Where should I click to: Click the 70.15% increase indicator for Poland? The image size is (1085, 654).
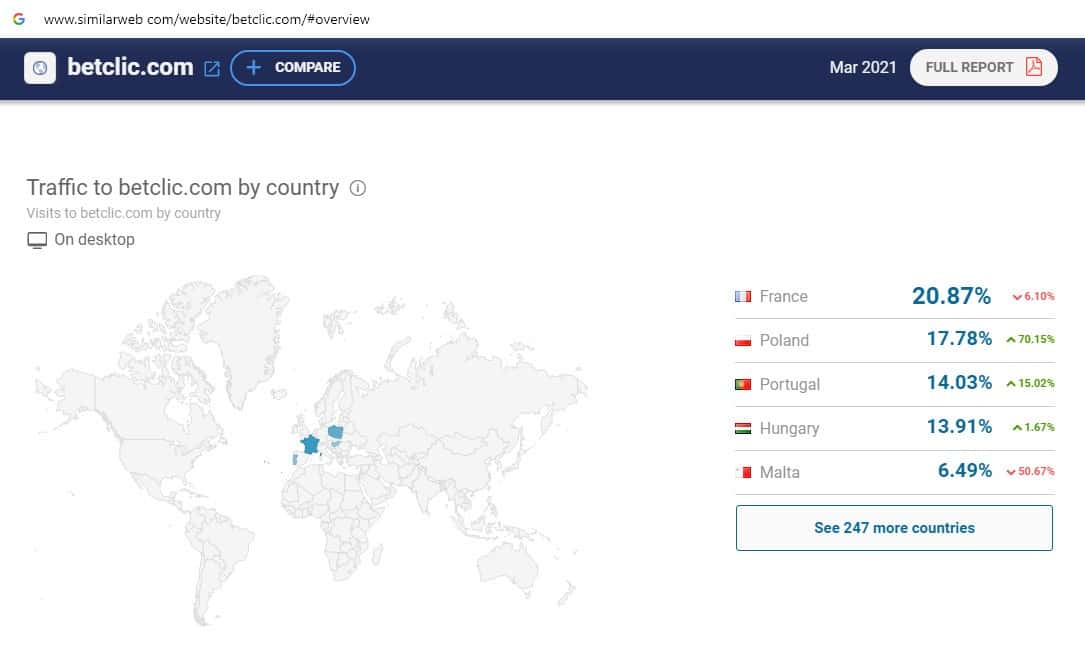pos(1030,339)
